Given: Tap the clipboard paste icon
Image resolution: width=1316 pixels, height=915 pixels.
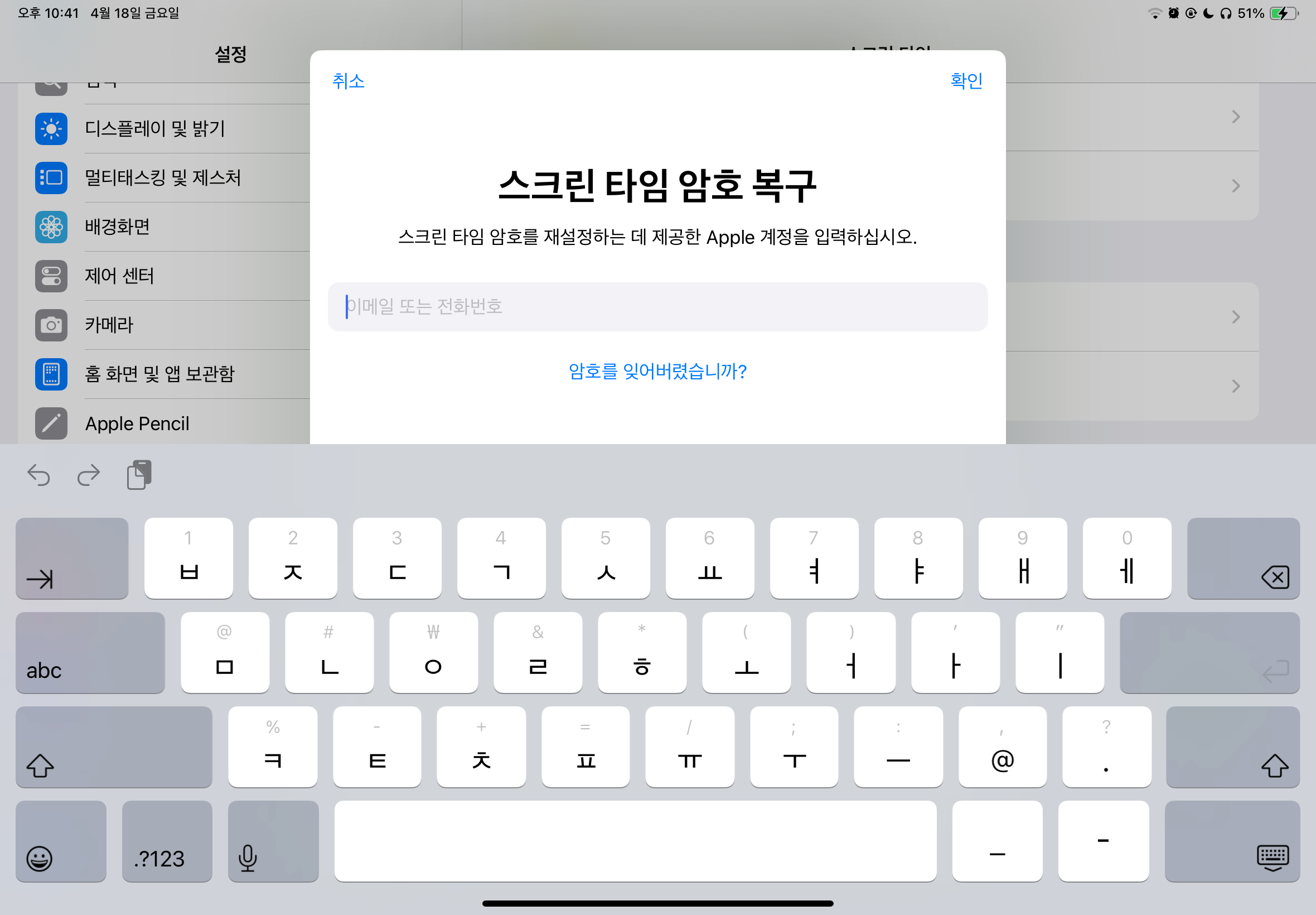Looking at the screenshot, I should 139,475.
